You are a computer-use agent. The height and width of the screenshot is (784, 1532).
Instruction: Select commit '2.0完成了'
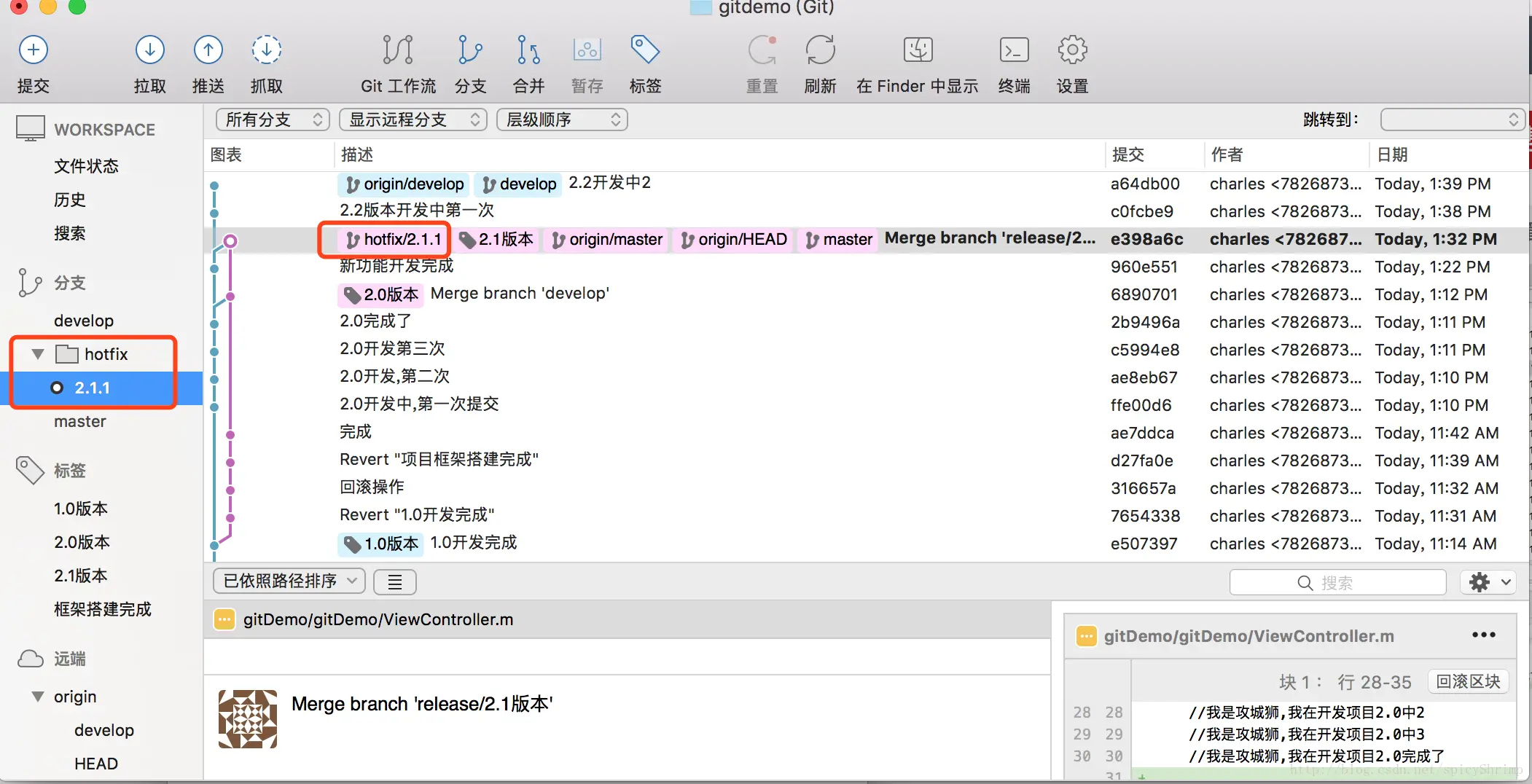pos(867,322)
